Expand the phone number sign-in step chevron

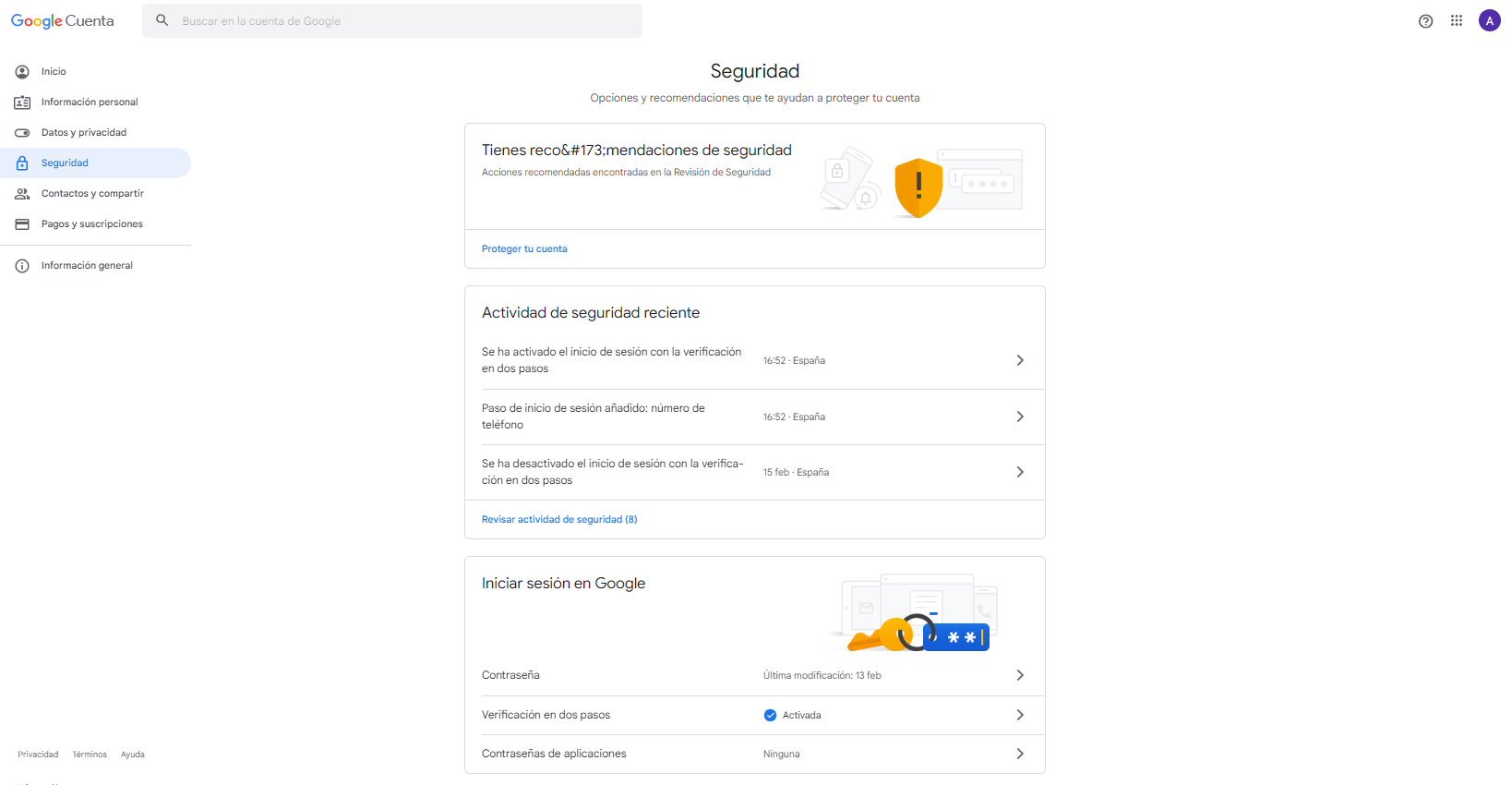coord(1019,417)
